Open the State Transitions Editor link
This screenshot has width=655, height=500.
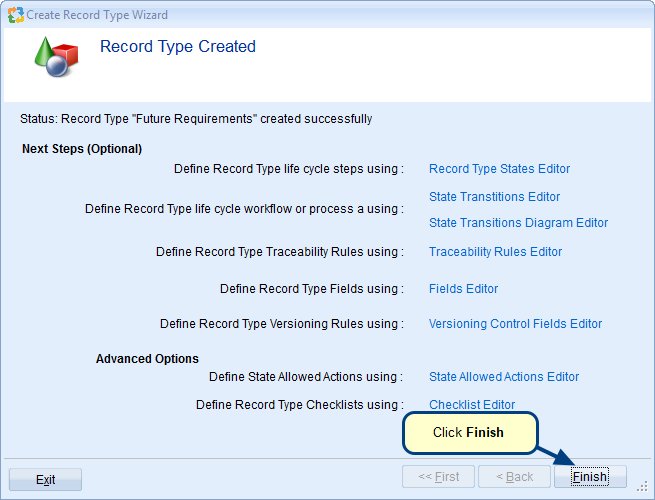(x=494, y=197)
